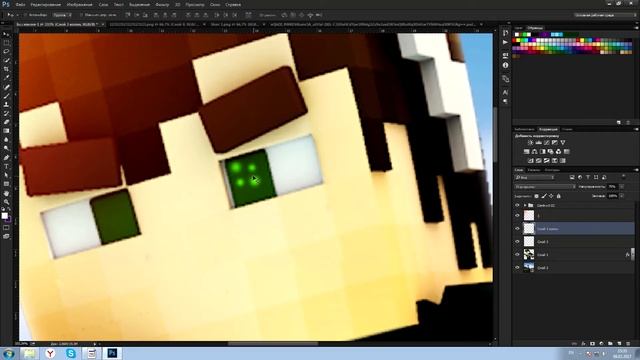Open the Layers panel flyout menu
The height and width of the screenshot is (360, 640).
(636, 170)
